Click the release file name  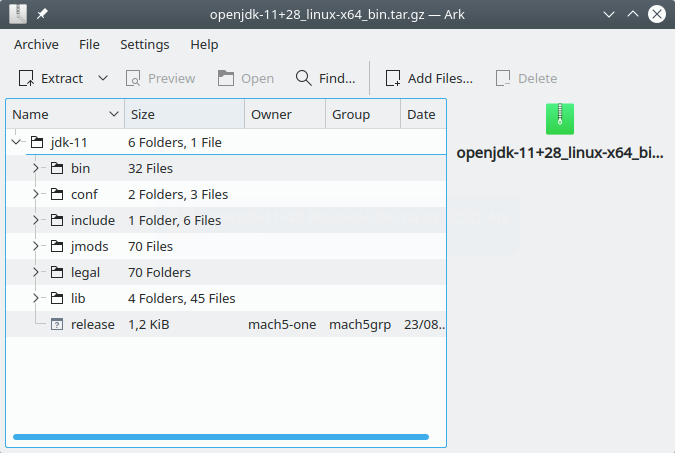[93, 325]
